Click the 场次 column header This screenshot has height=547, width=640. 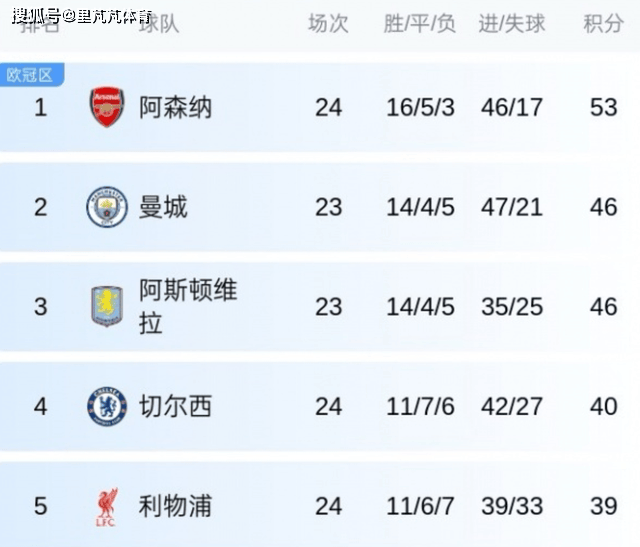pyautogui.click(x=328, y=24)
